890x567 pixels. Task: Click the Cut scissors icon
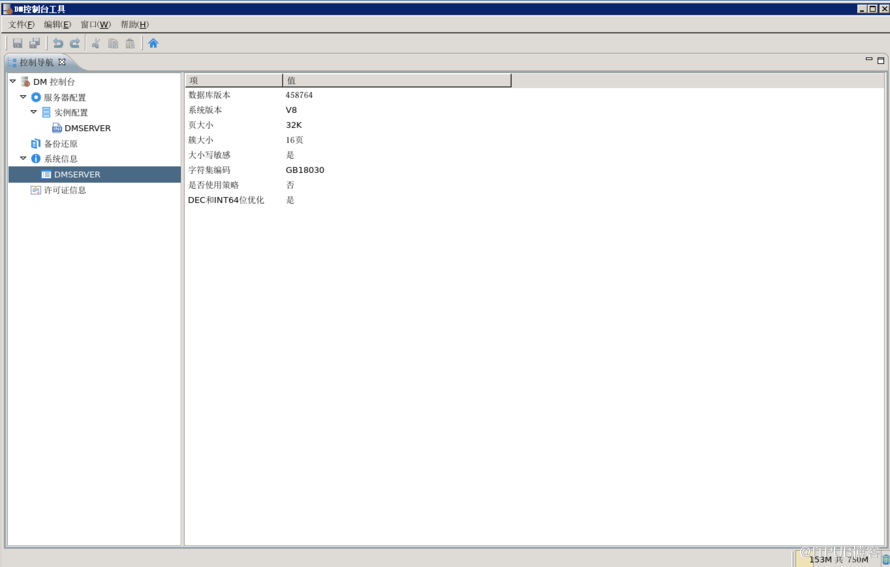pos(96,43)
